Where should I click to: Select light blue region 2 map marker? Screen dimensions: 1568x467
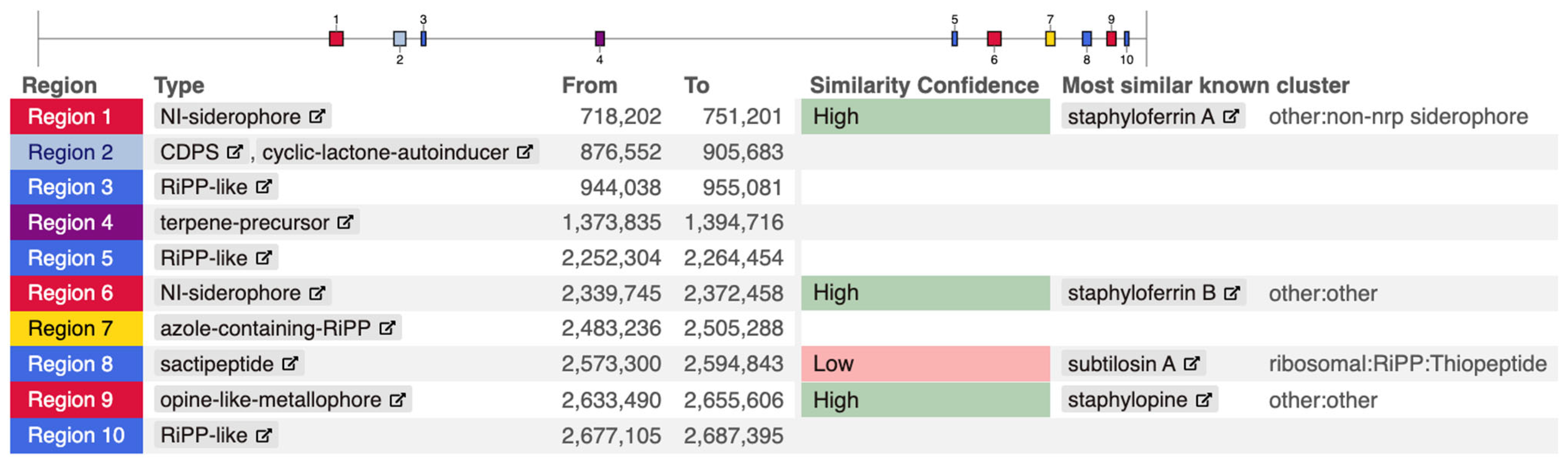[399, 39]
